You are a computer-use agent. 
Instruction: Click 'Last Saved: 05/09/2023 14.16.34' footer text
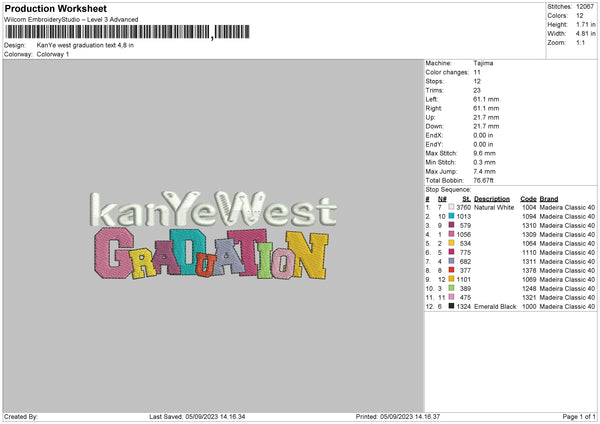(197, 416)
